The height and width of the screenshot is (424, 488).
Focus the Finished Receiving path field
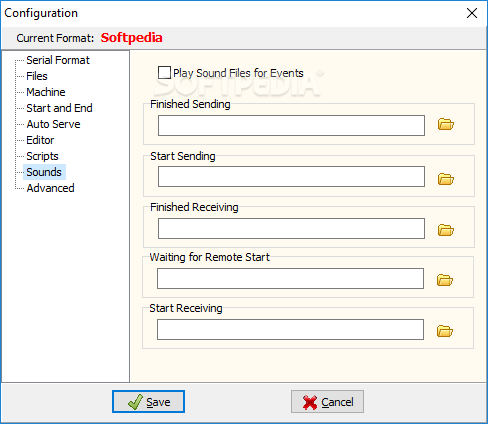[x=291, y=228]
